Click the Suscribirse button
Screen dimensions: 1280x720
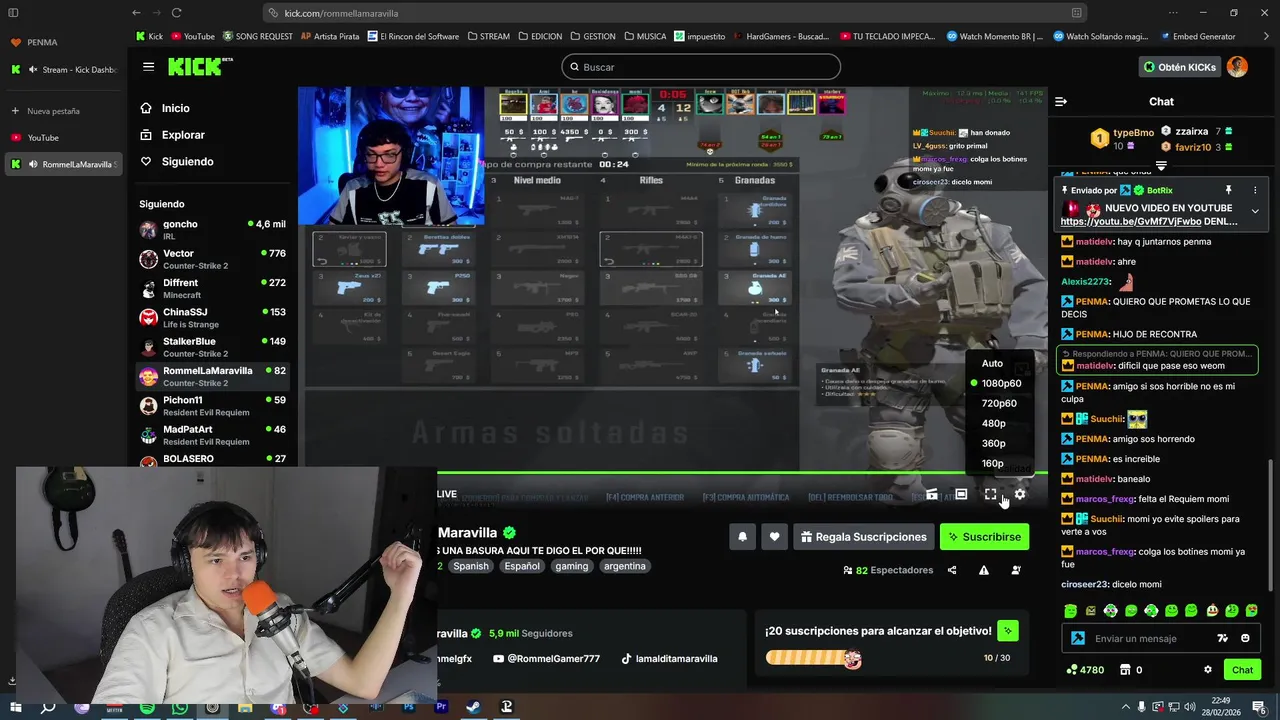[985, 537]
